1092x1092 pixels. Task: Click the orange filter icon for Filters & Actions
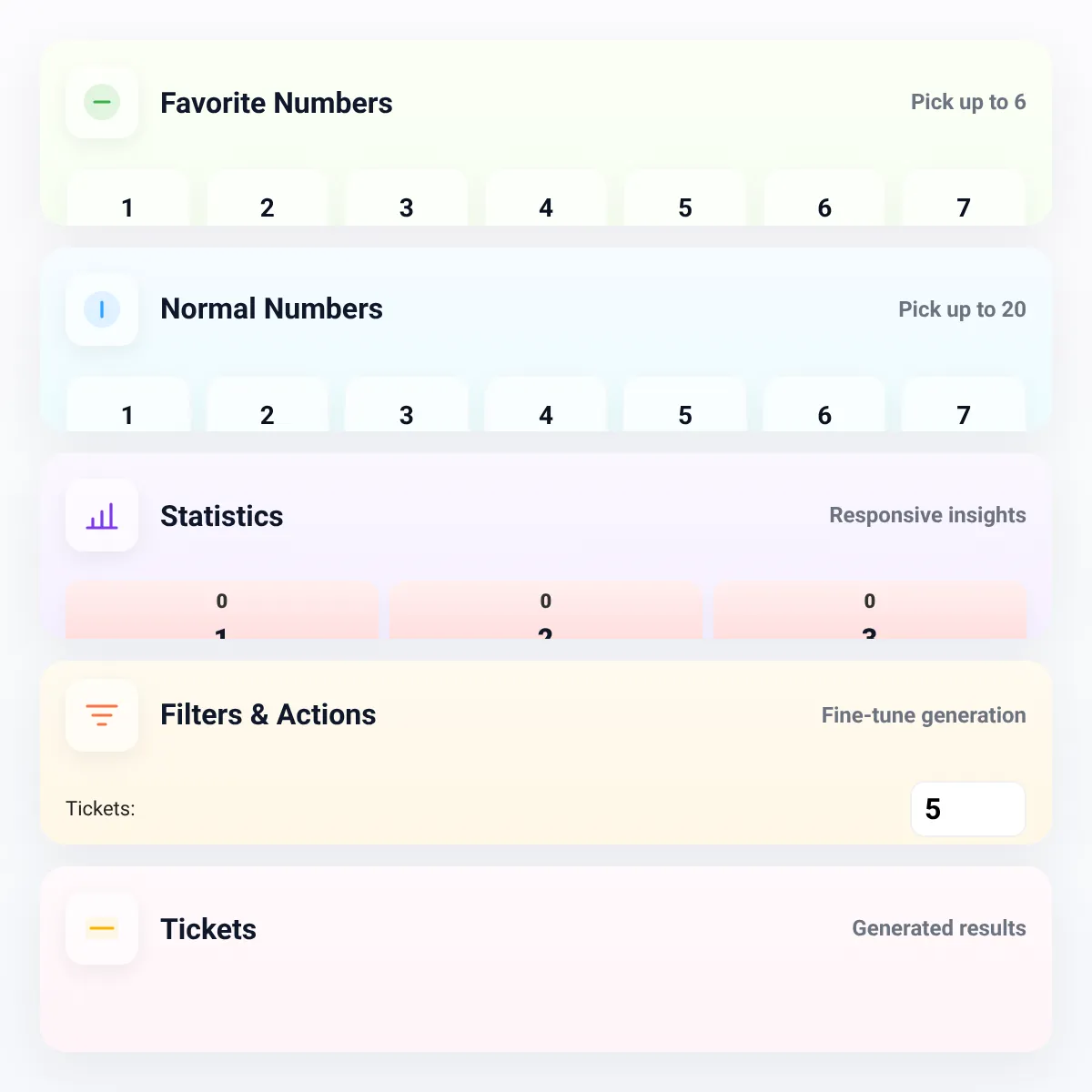coord(102,715)
